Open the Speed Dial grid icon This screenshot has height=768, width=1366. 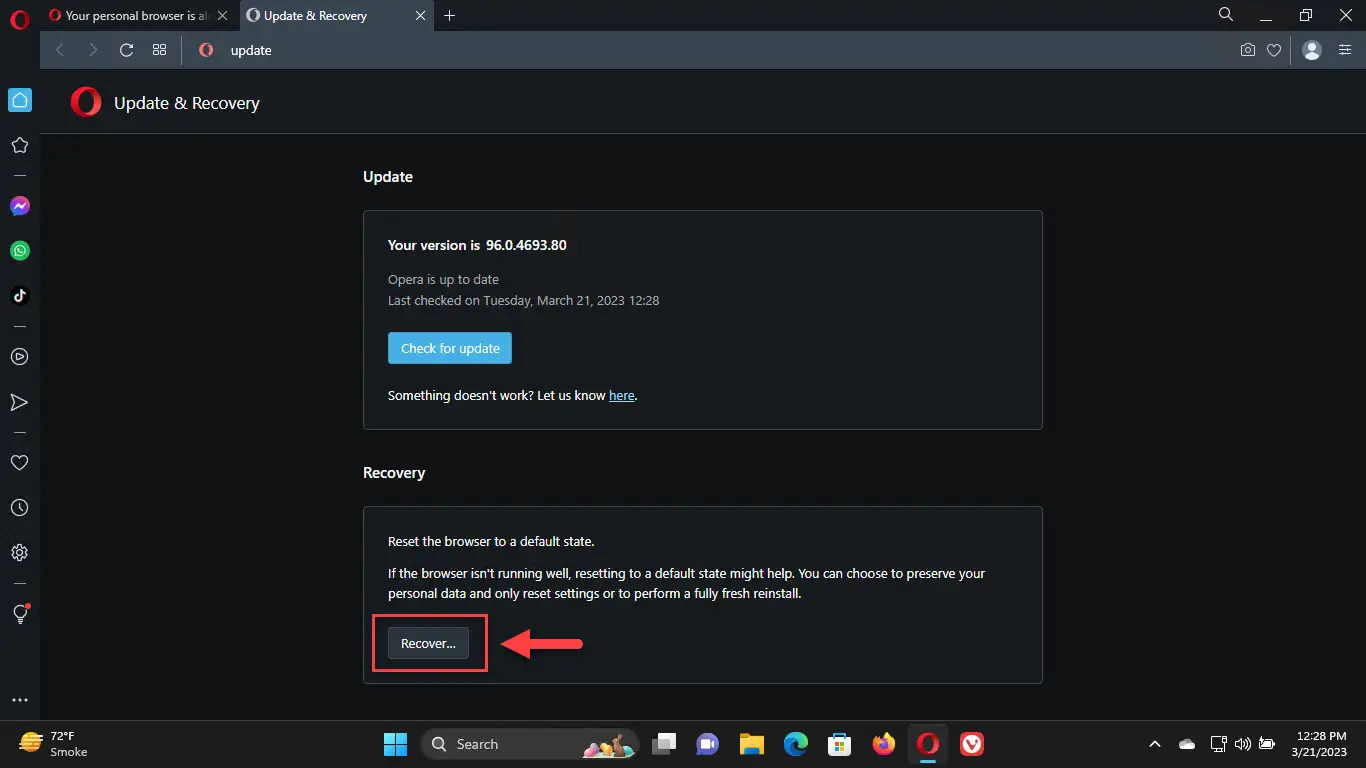[159, 50]
